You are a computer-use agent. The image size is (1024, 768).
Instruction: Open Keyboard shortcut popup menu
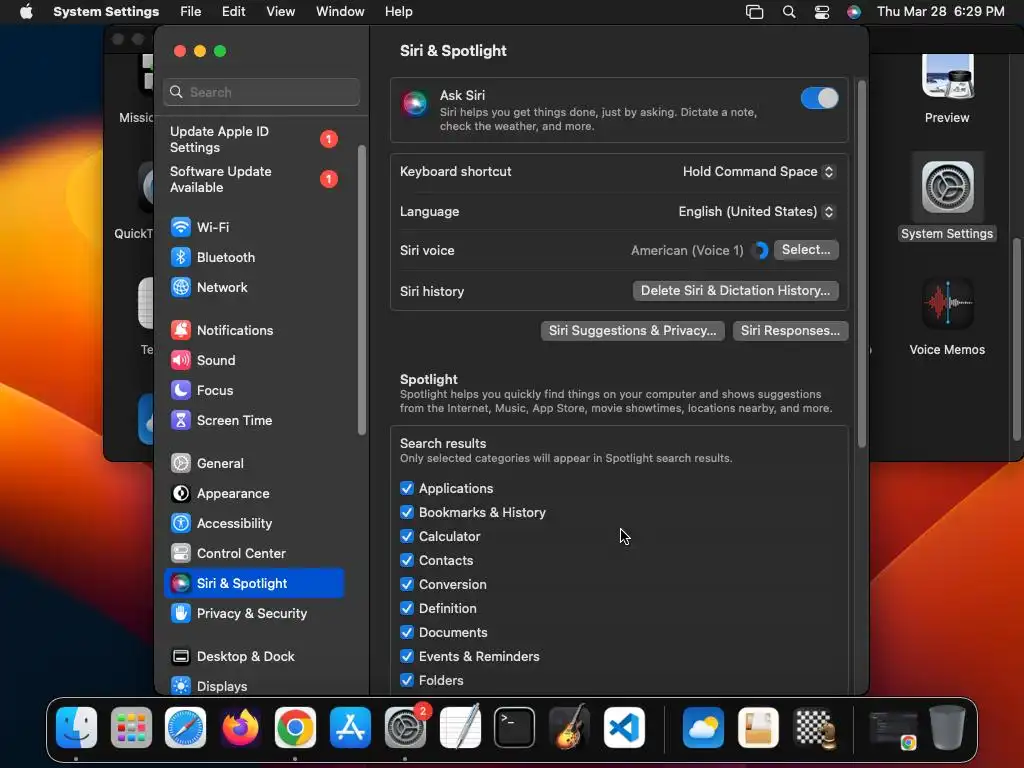pyautogui.click(x=758, y=172)
